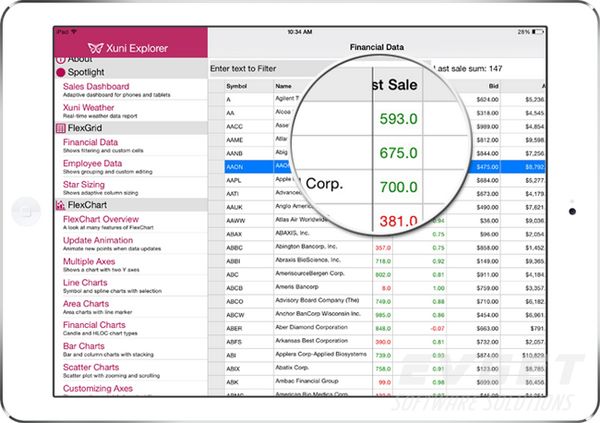Viewport: 600px width, 423px height.
Task: Open the Update Animation sample
Action: point(131,244)
